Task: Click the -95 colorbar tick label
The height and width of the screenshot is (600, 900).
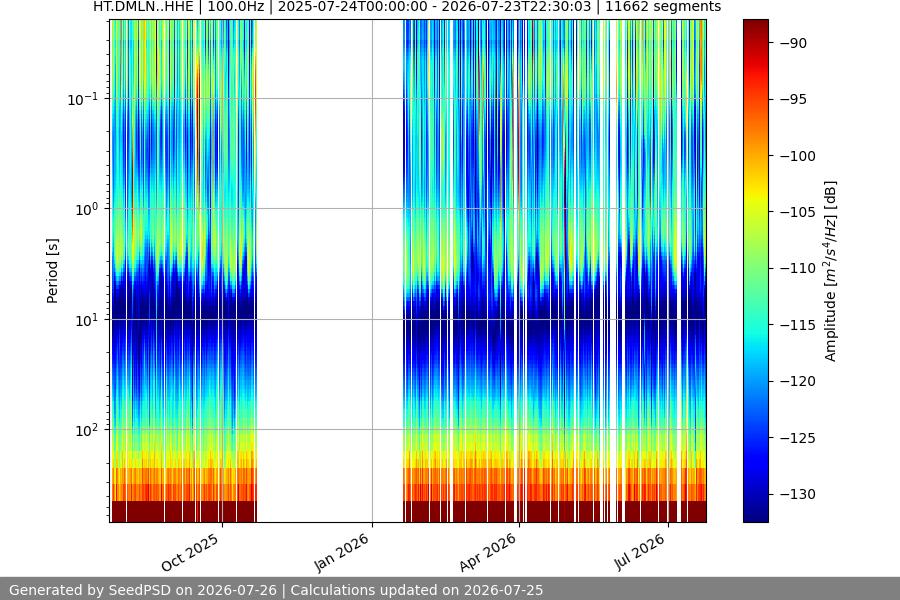Action: tap(794, 99)
